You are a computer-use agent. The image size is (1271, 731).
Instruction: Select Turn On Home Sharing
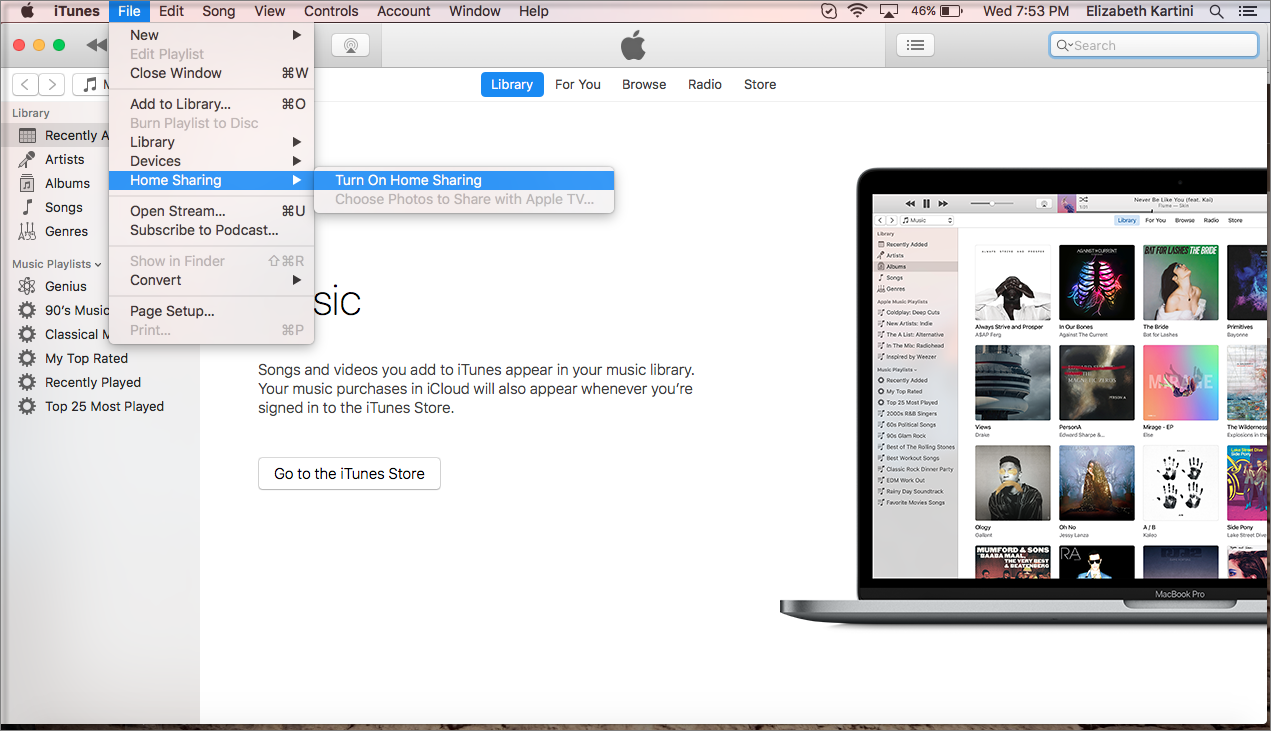click(x=464, y=180)
